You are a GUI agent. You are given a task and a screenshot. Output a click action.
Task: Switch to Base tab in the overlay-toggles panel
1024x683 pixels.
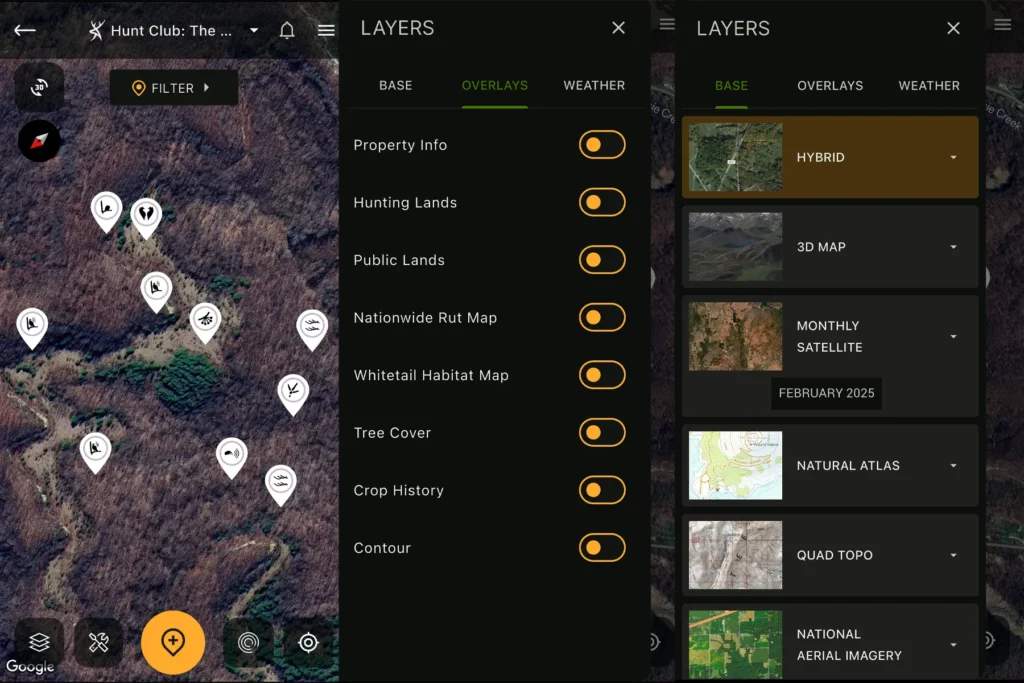click(x=396, y=86)
